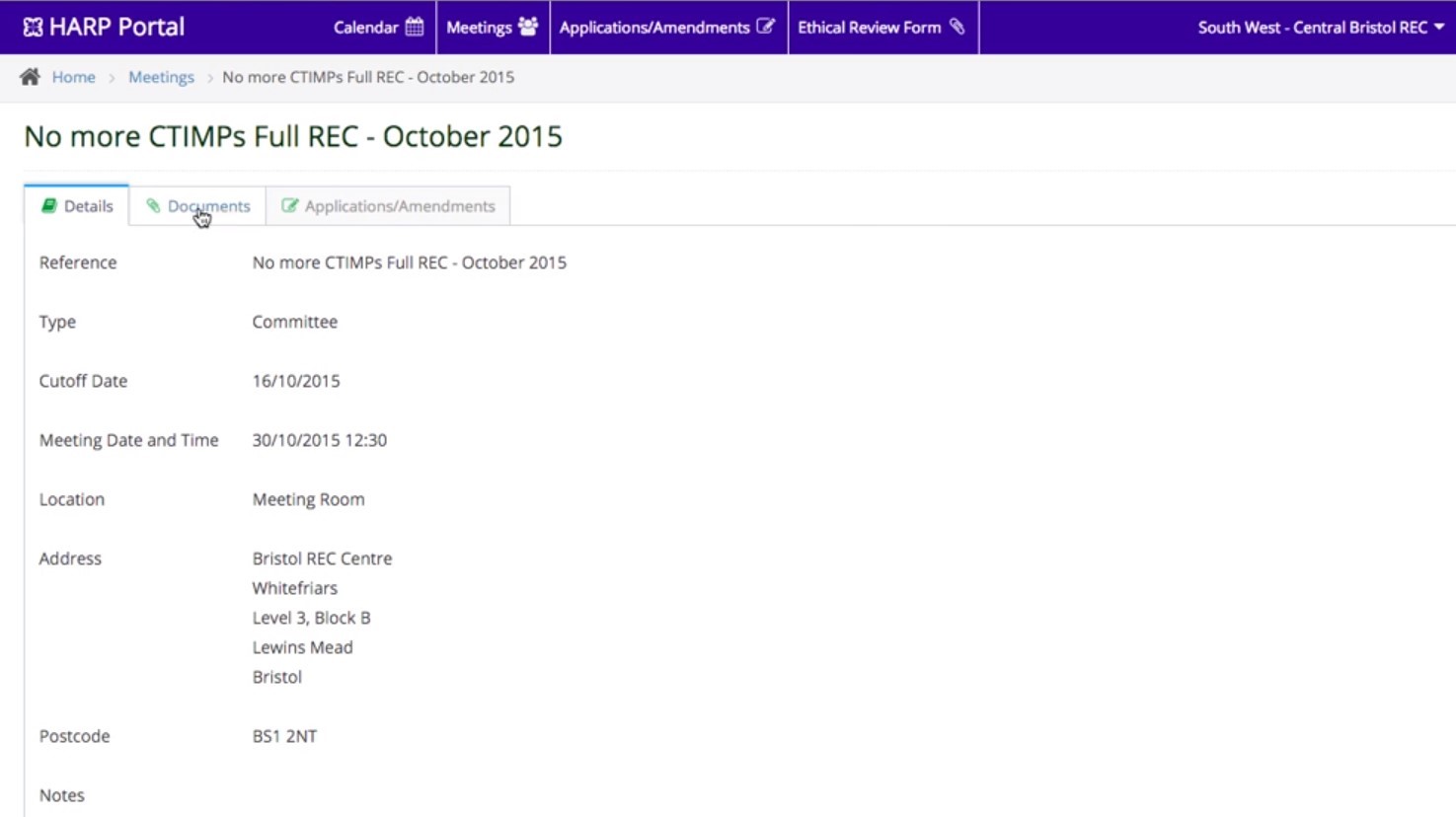The height and width of the screenshot is (817, 1456).
Task: Open Applications/Amendments in top navbar
Action: coord(668,27)
